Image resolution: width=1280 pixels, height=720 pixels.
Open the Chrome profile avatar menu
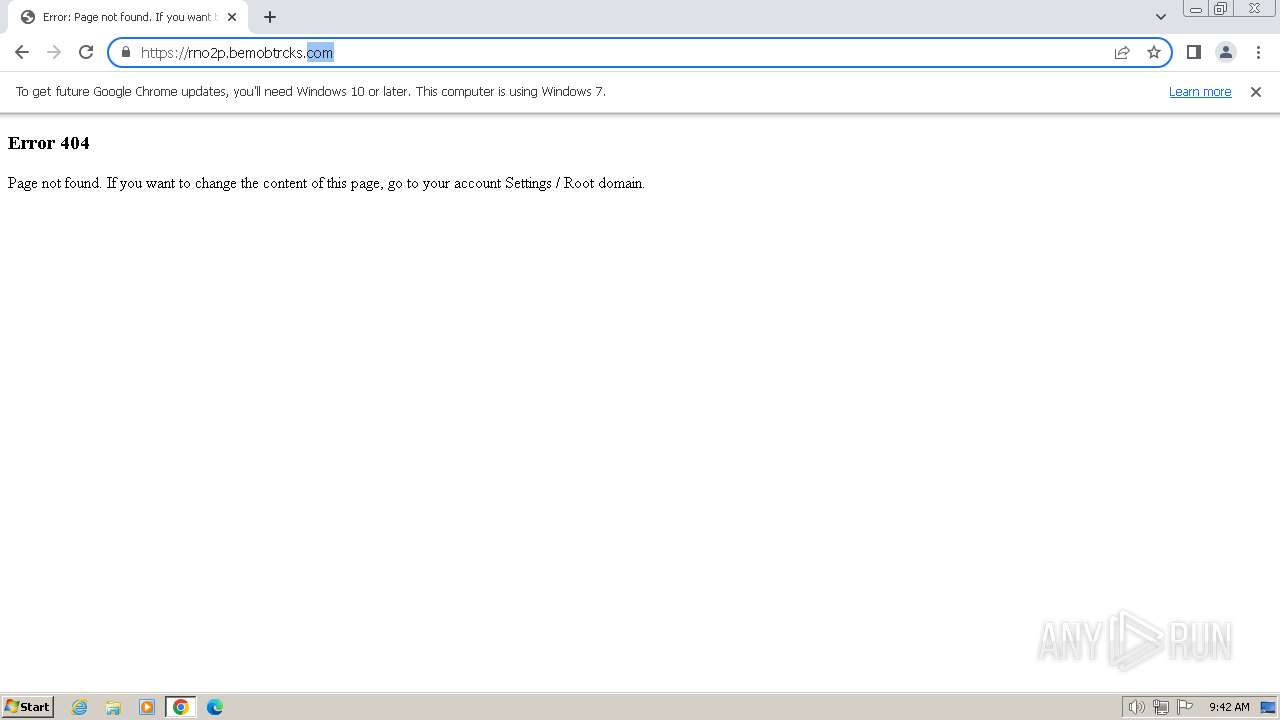point(1225,52)
